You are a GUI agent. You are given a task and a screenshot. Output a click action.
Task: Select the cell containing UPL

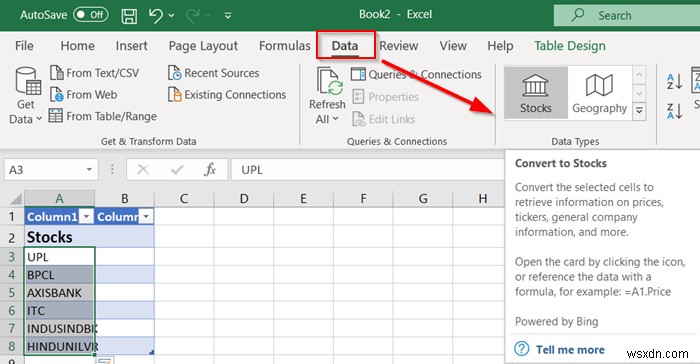point(59,257)
